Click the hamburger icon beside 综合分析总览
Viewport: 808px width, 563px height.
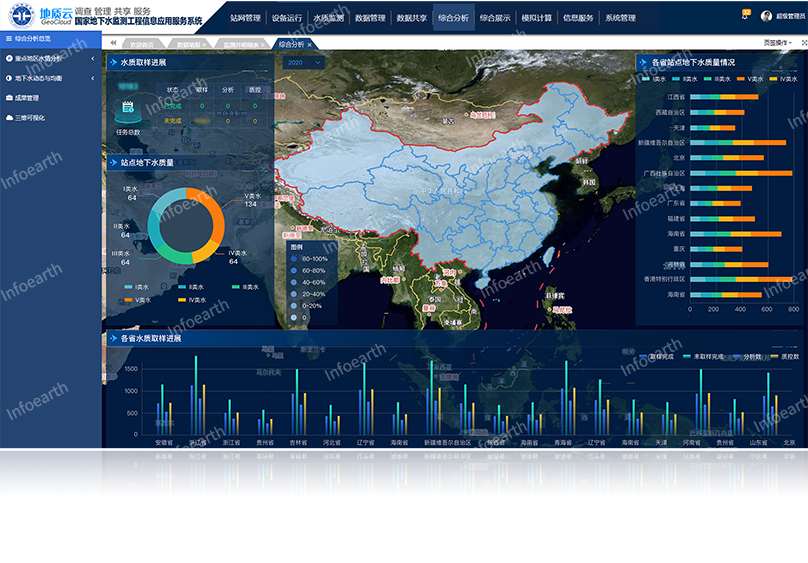coord(9,39)
